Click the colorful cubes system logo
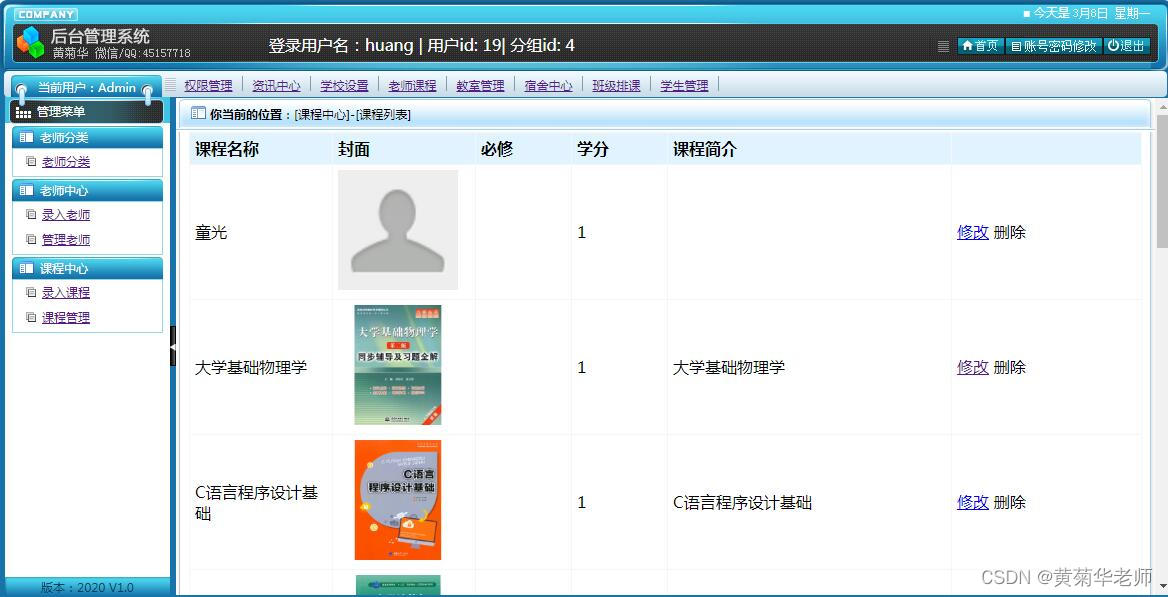1168x597 pixels. click(x=30, y=42)
